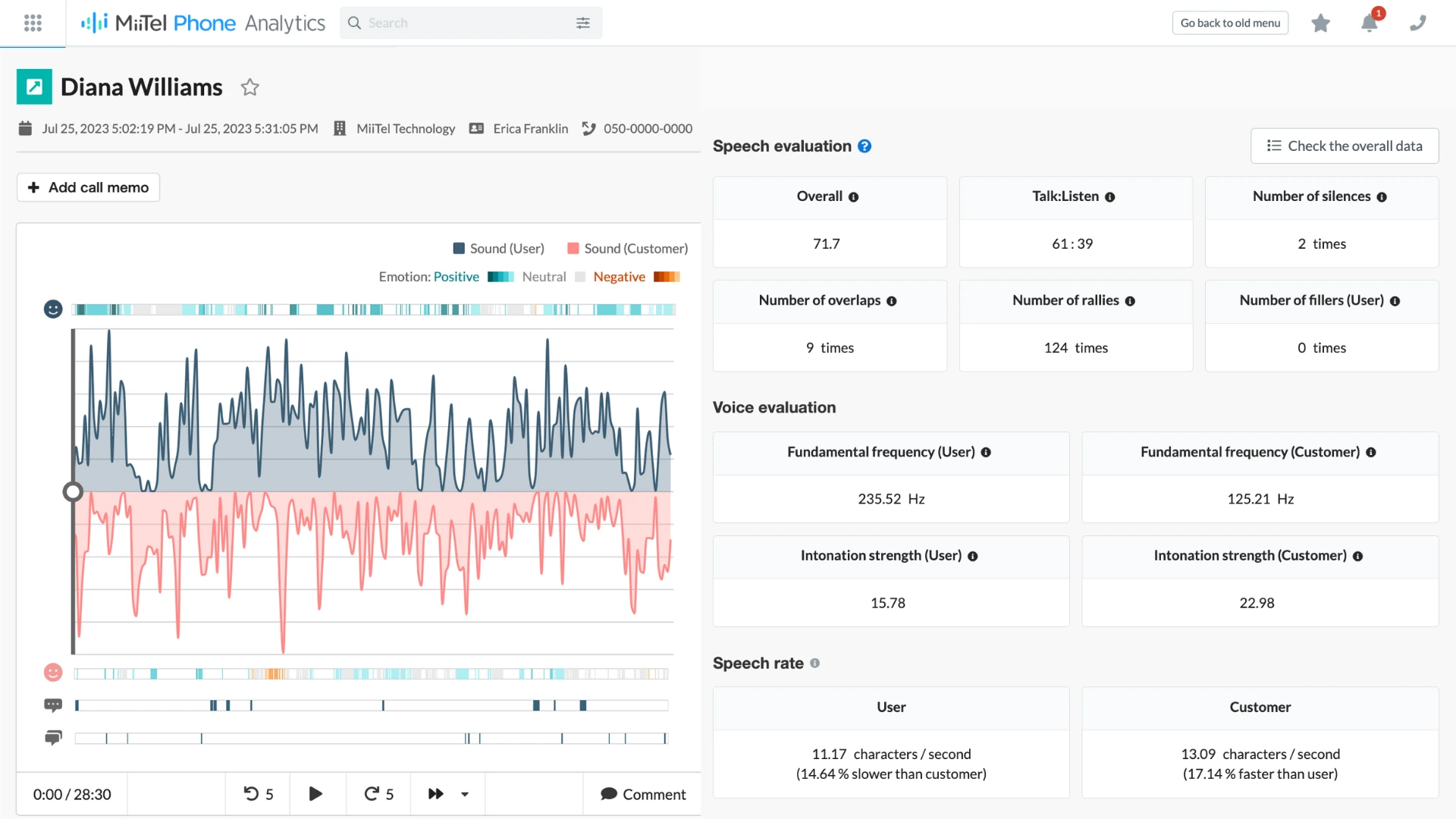Click Speech evaluation help question icon

864,146
